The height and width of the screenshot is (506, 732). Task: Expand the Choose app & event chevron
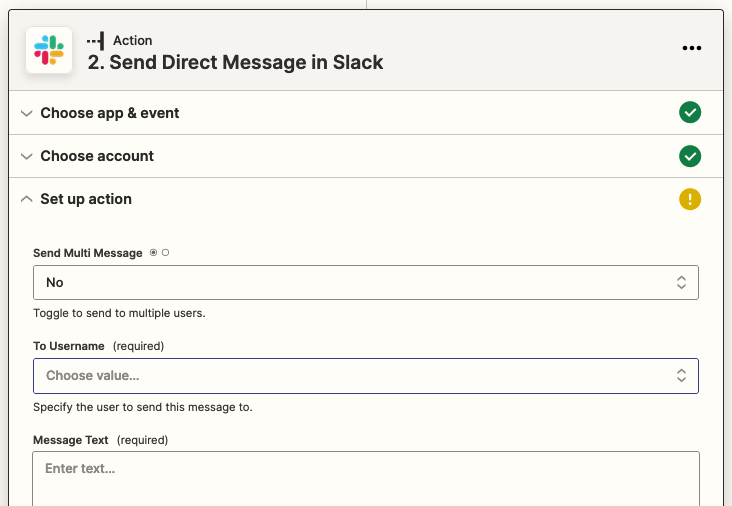(26, 113)
